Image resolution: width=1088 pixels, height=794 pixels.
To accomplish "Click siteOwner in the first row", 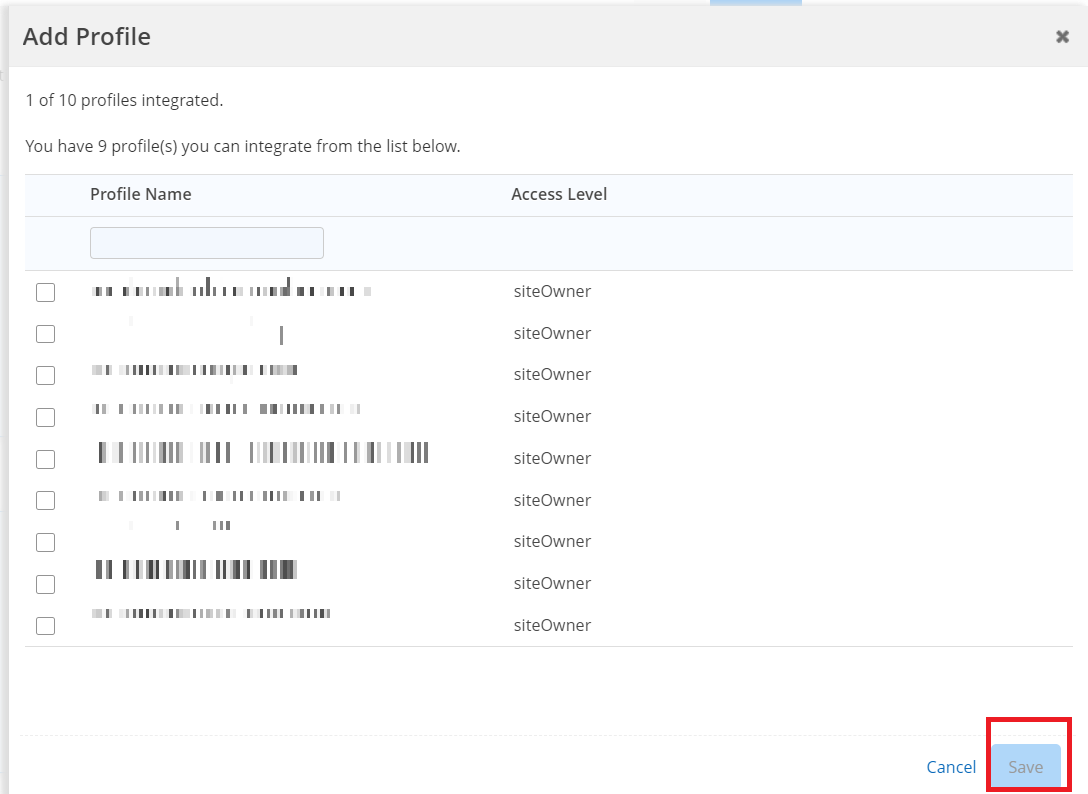I will 552,292.
